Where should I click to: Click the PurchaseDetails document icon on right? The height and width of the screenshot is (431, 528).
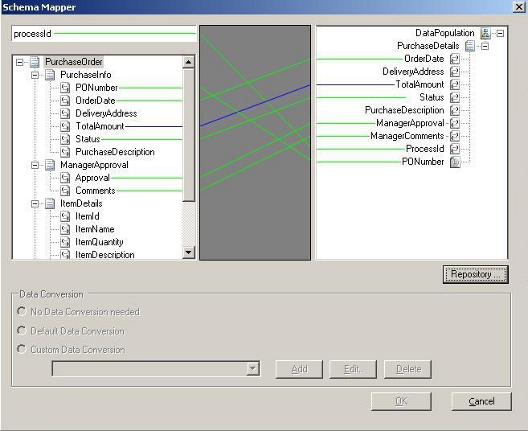[470, 46]
